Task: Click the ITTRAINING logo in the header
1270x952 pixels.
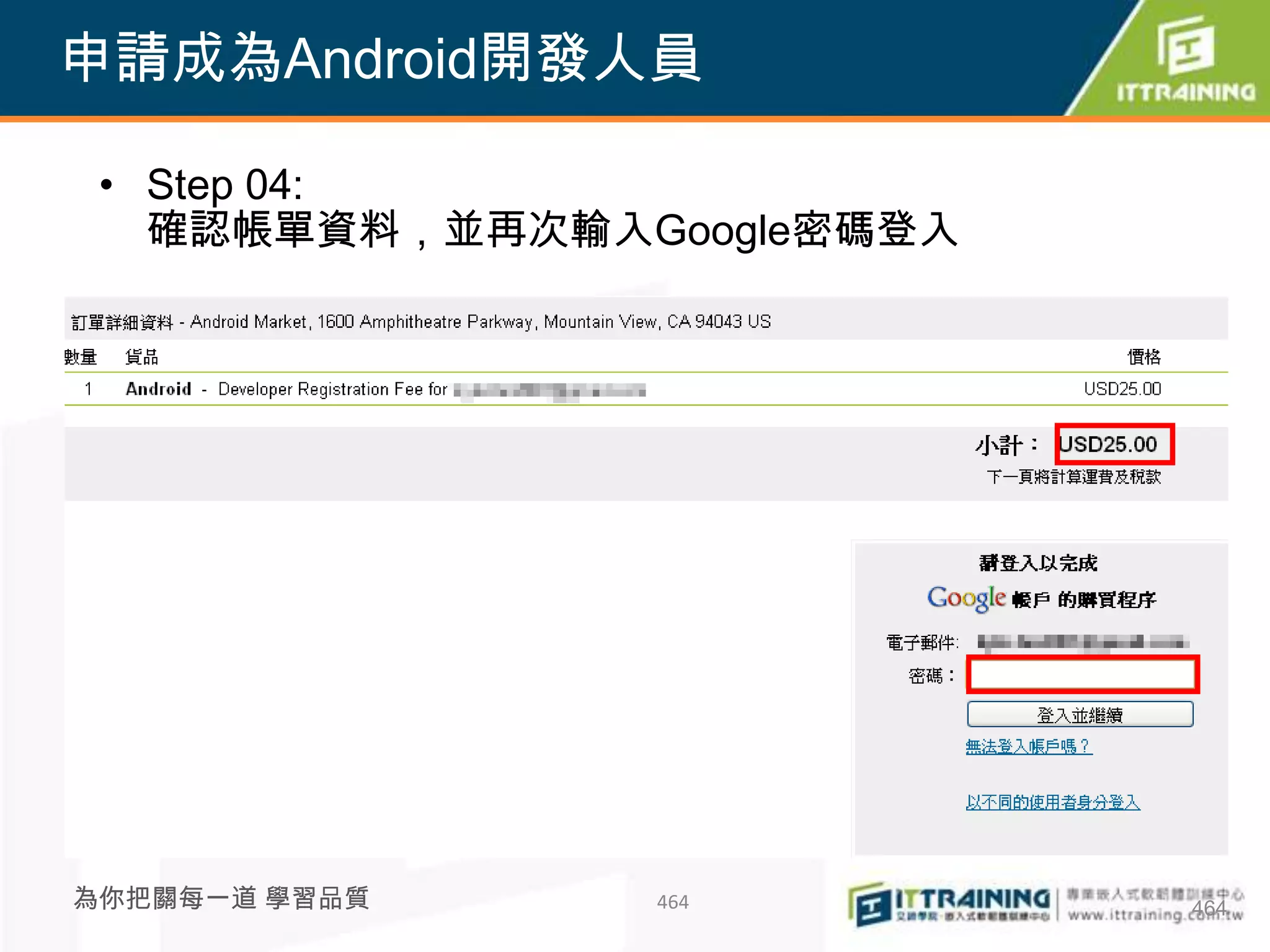Action: pos(1186,60)
